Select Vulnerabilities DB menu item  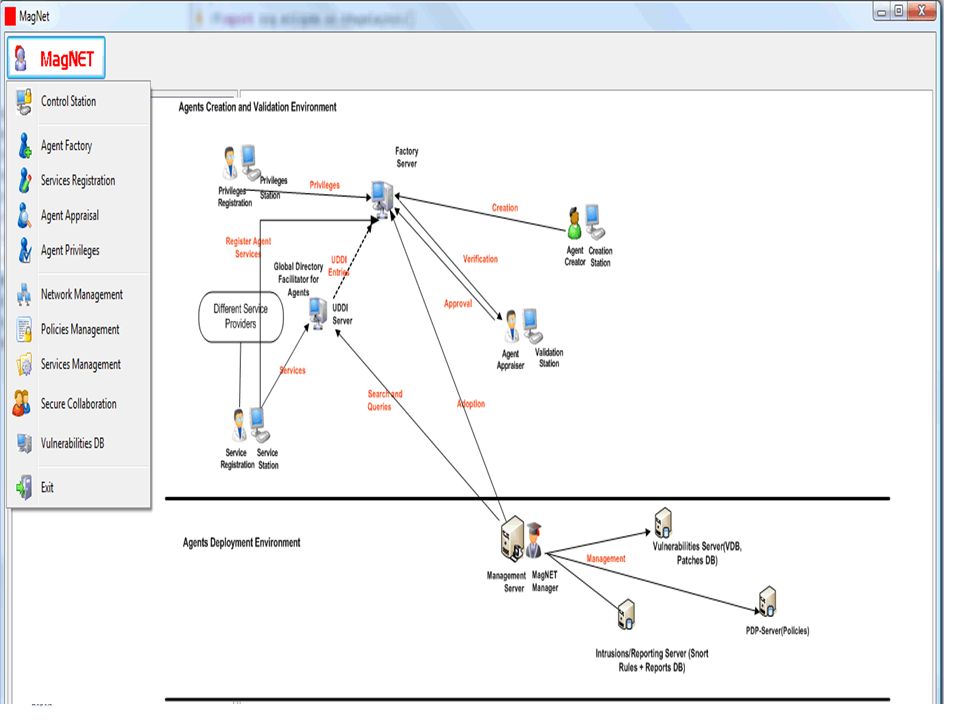[79, 443]
